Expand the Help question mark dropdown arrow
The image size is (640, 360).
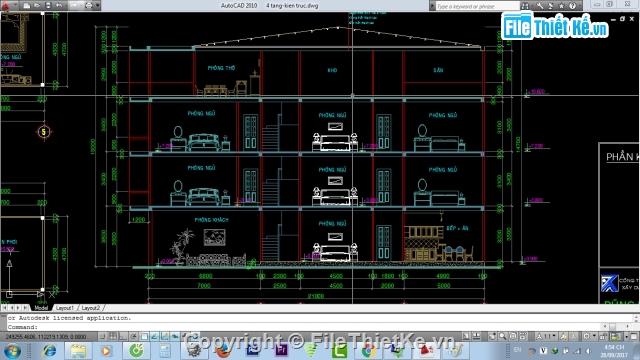point(580,6)
